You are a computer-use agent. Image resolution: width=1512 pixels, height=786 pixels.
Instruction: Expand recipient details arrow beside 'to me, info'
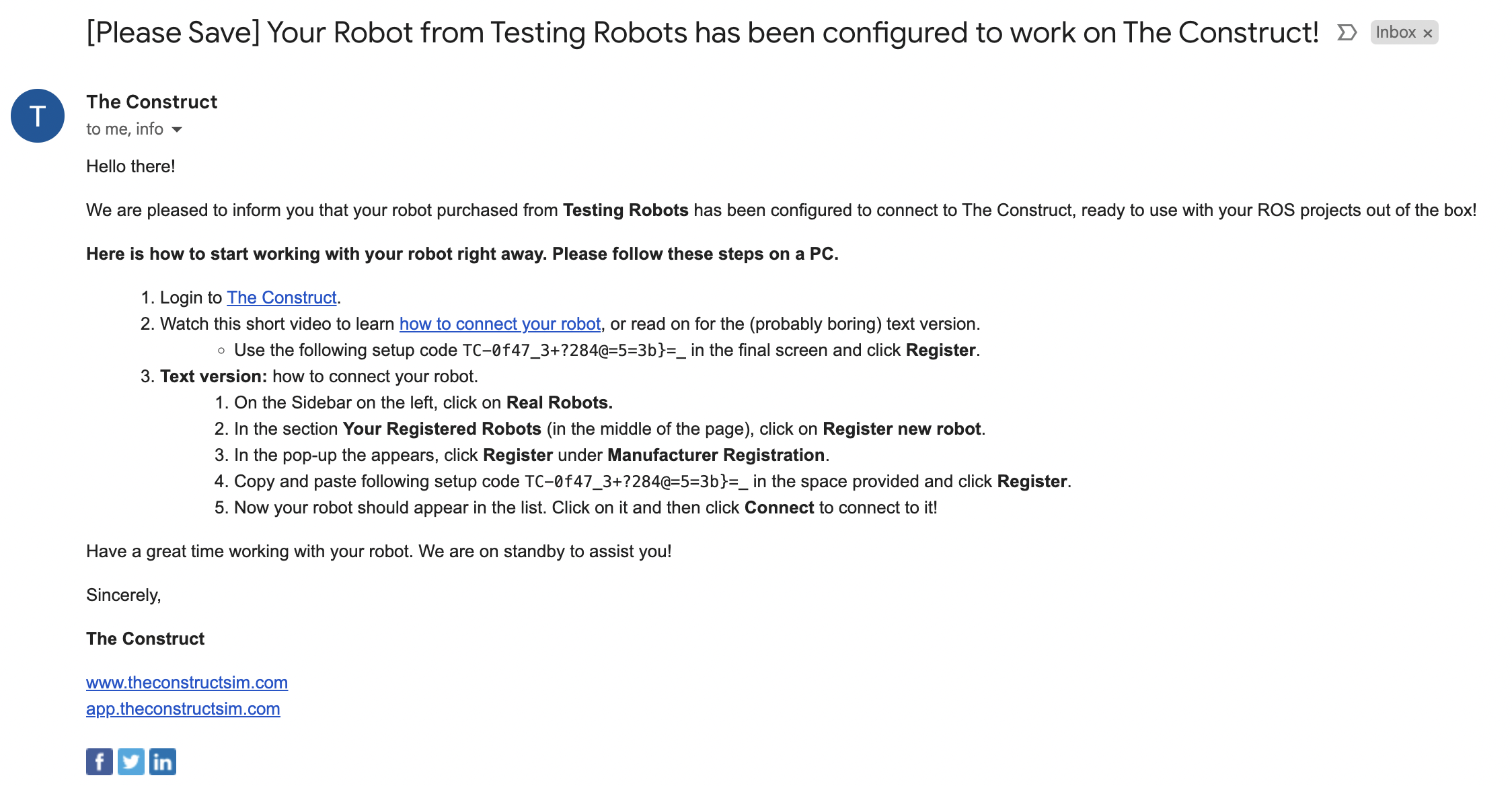click(177, 129)
